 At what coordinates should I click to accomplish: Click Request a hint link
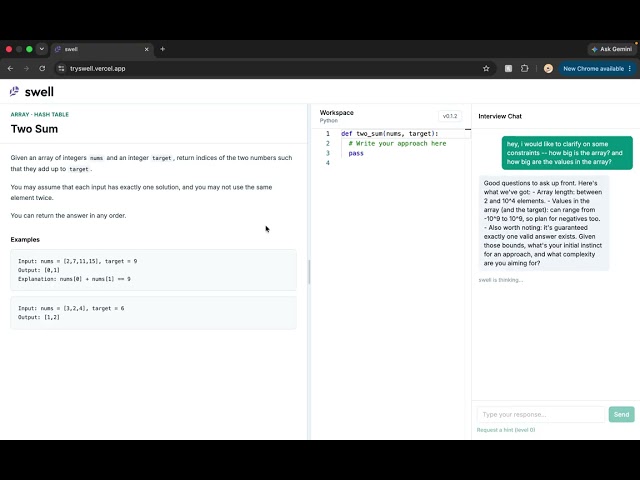506,430
